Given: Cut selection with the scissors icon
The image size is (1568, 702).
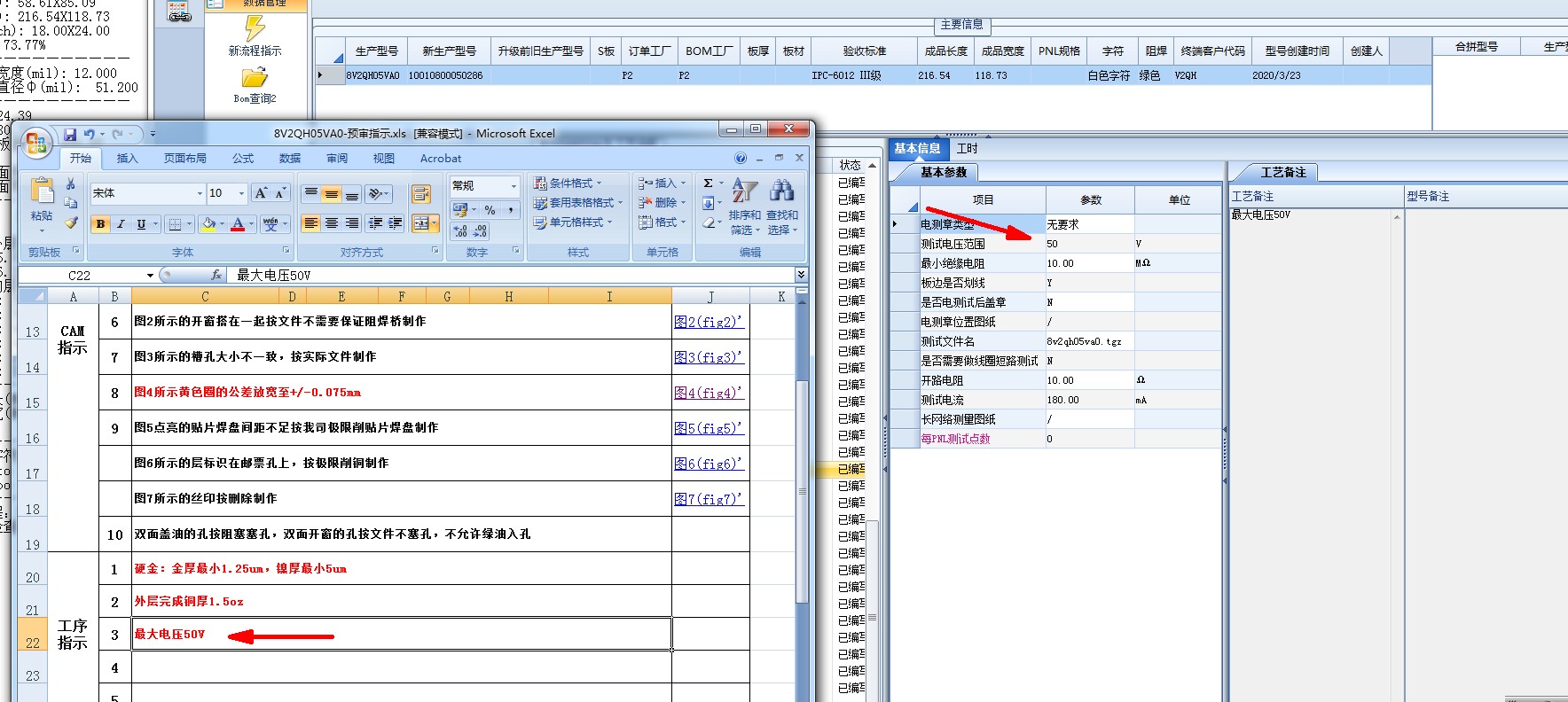Looking at the screenshot, I should (x=71, y=183).
